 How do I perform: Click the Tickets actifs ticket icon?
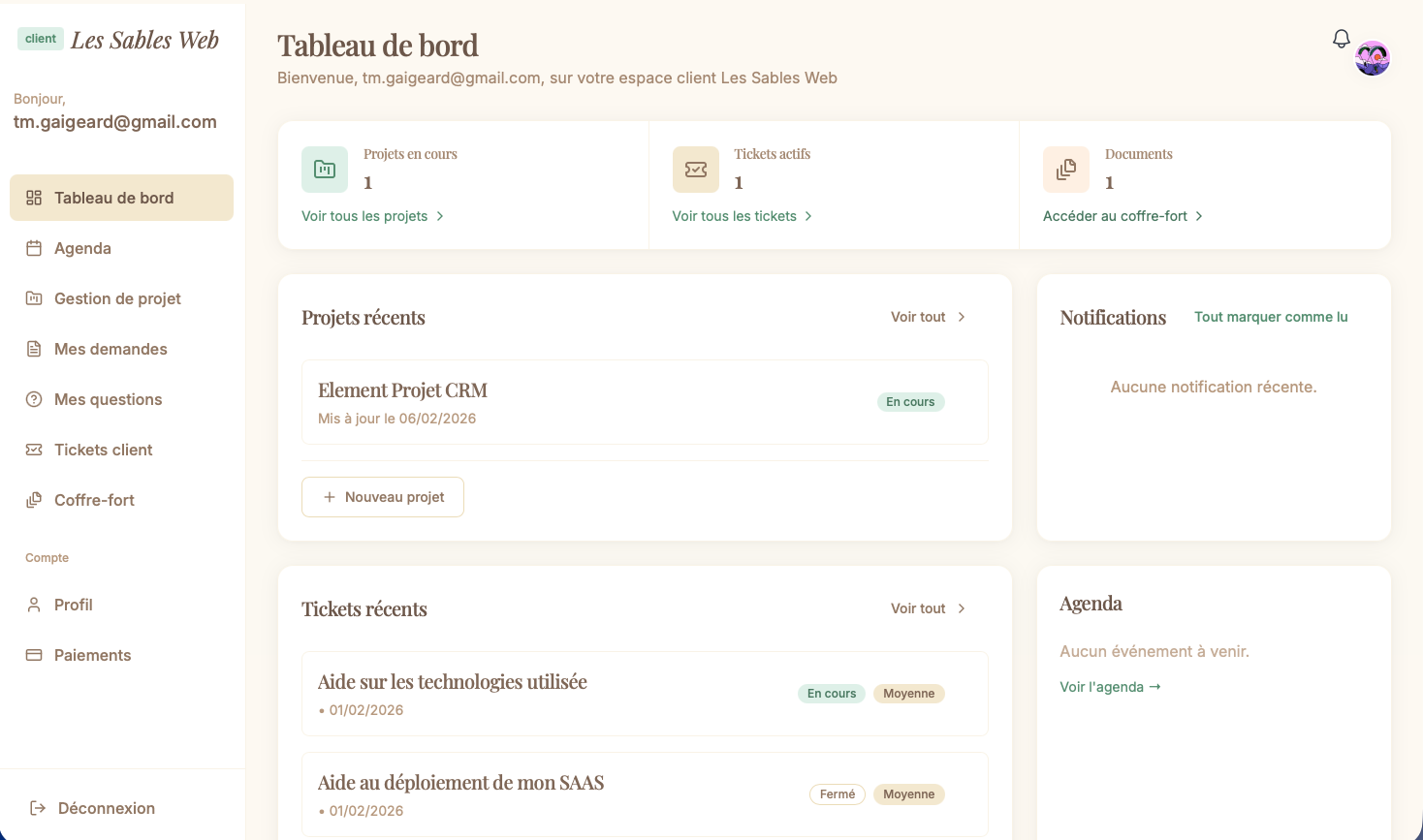[696, 170]
